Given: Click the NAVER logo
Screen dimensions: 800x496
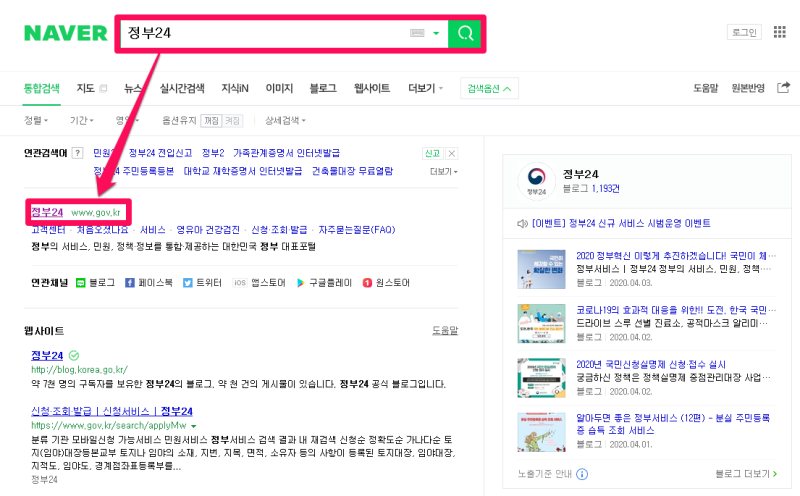Looking at the screenshot, I should click(66, 33).
